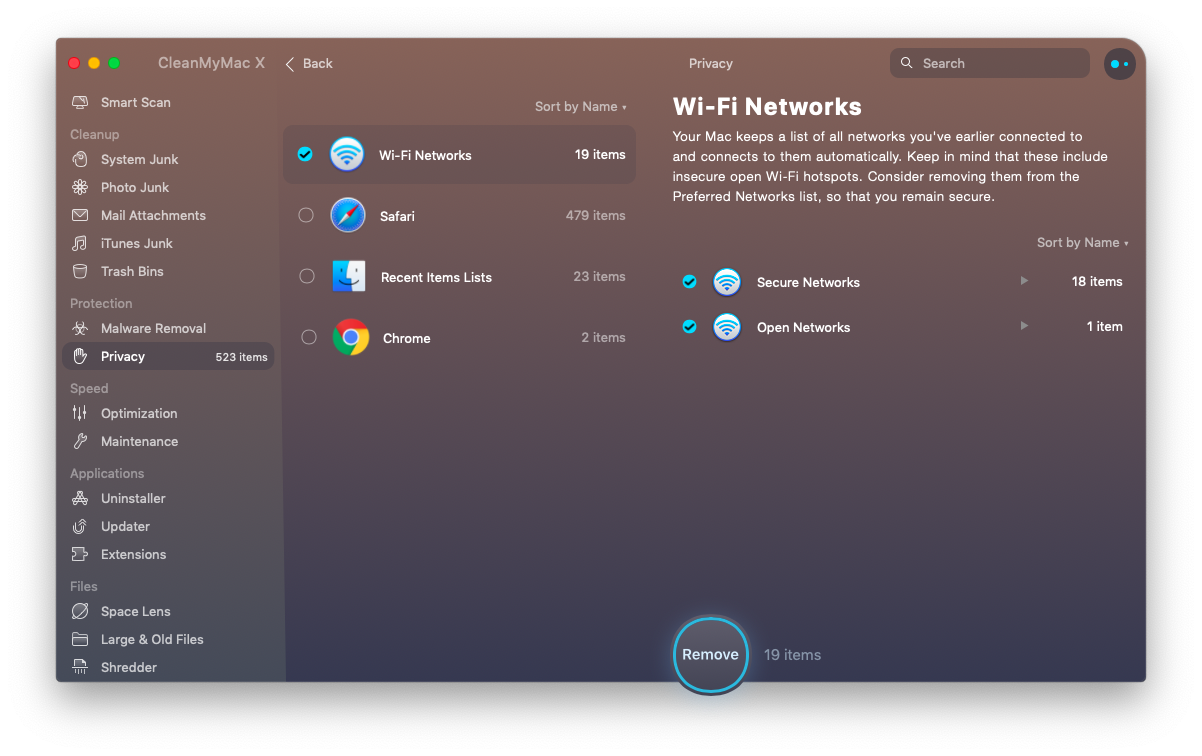Screen dimensions: 1202x756
Task: Click the 523 items badge on Privacy
Action: (x=242, y=357)
